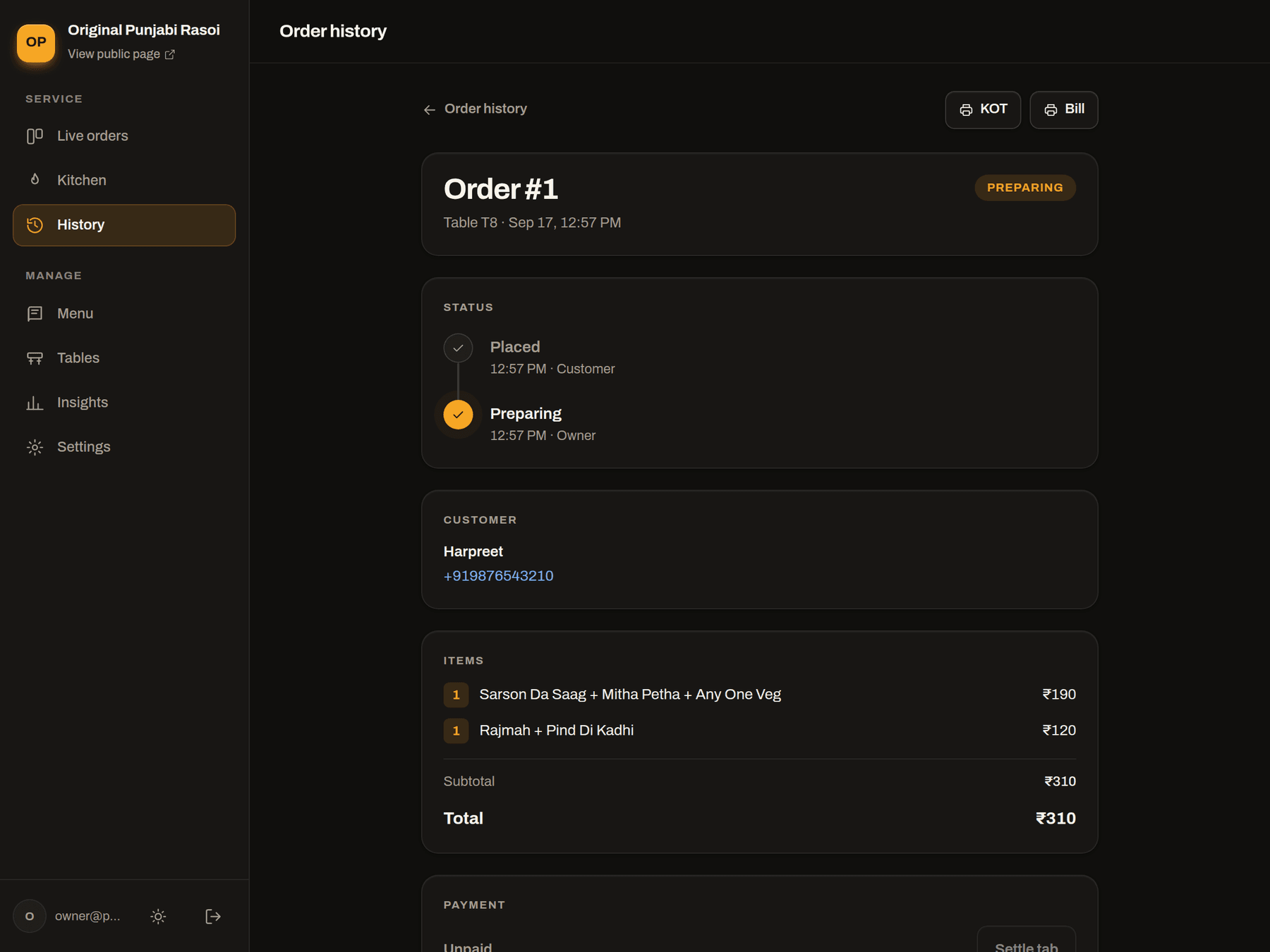Click the Order #1 heading
The height and width of the screenshot is (952, 1270).
[501, 189]
